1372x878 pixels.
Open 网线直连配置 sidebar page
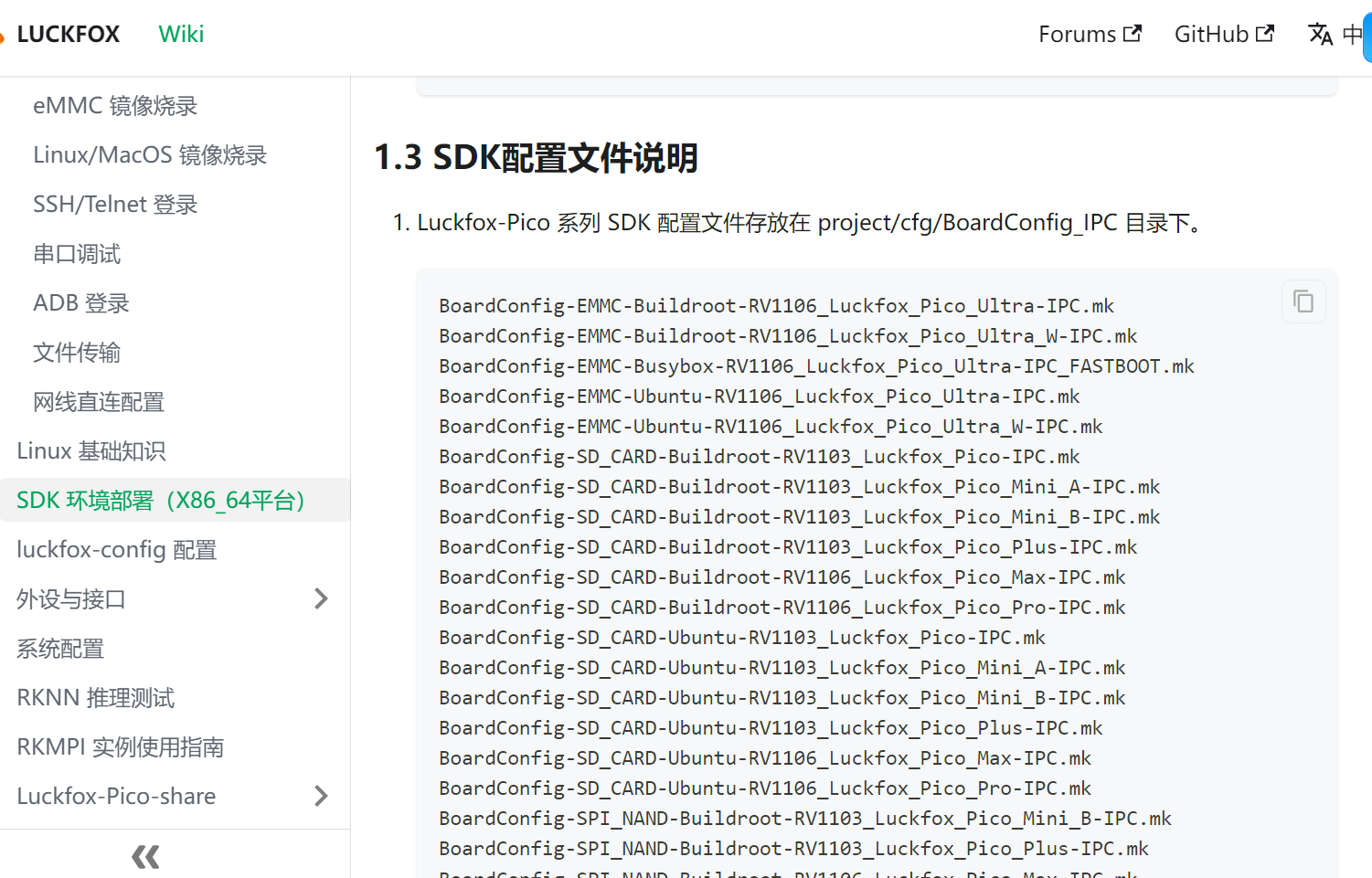[99, 402]
